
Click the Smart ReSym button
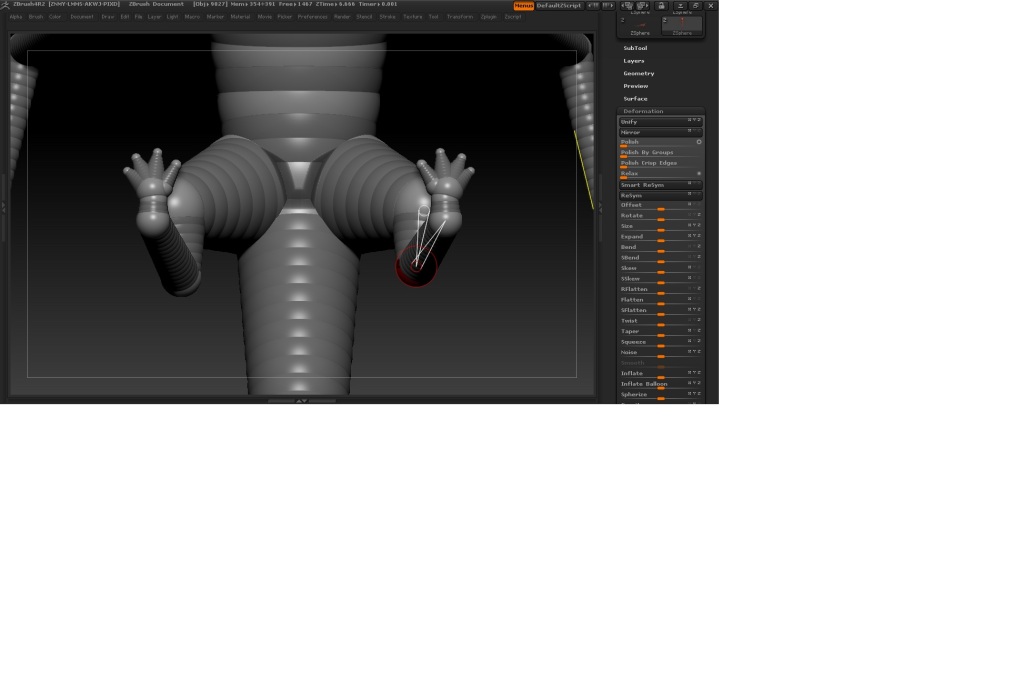(660, 185)
